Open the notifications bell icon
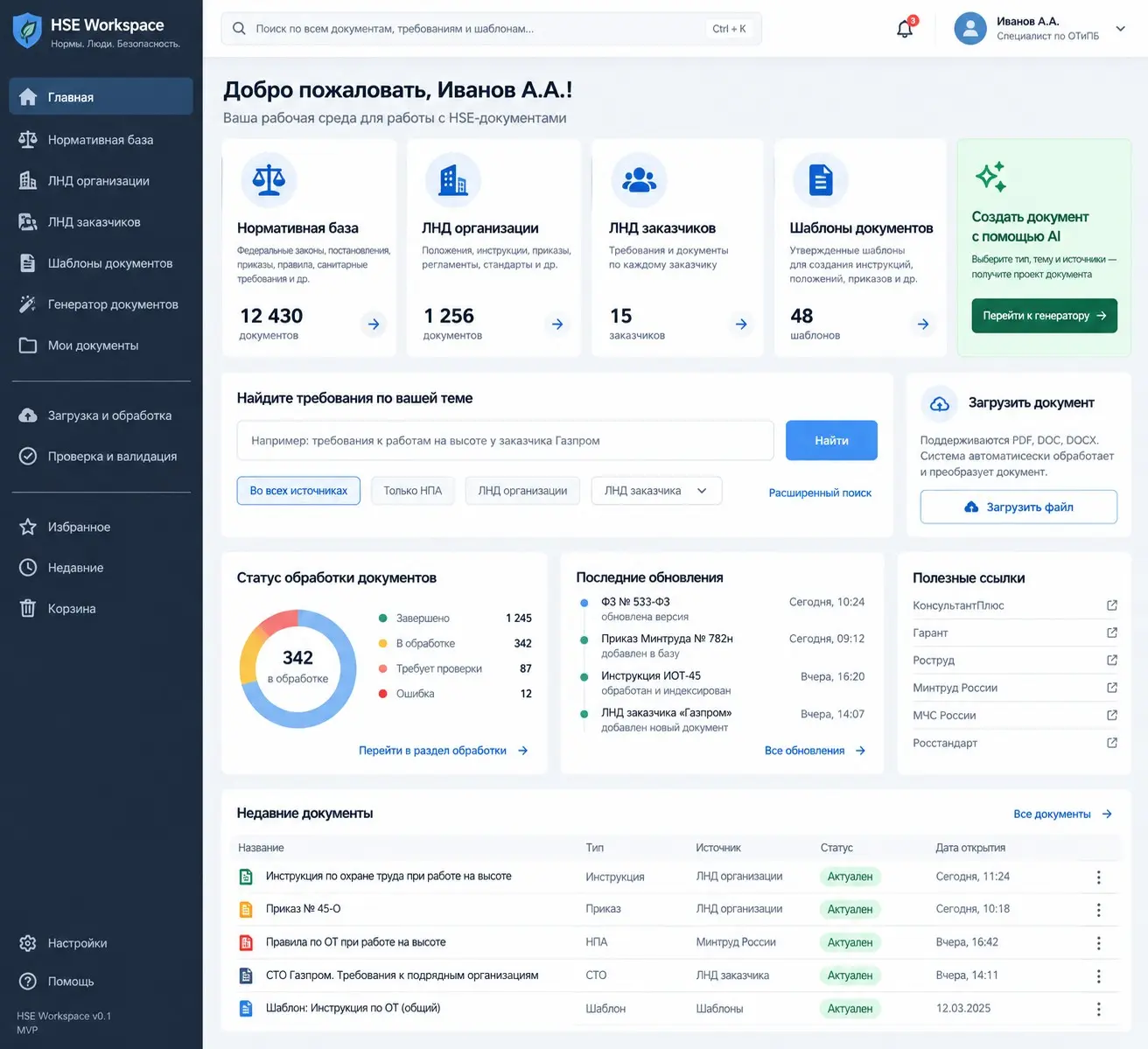Image resolution: width=1148 pixels, height=1049 pixels. (905, 29)
